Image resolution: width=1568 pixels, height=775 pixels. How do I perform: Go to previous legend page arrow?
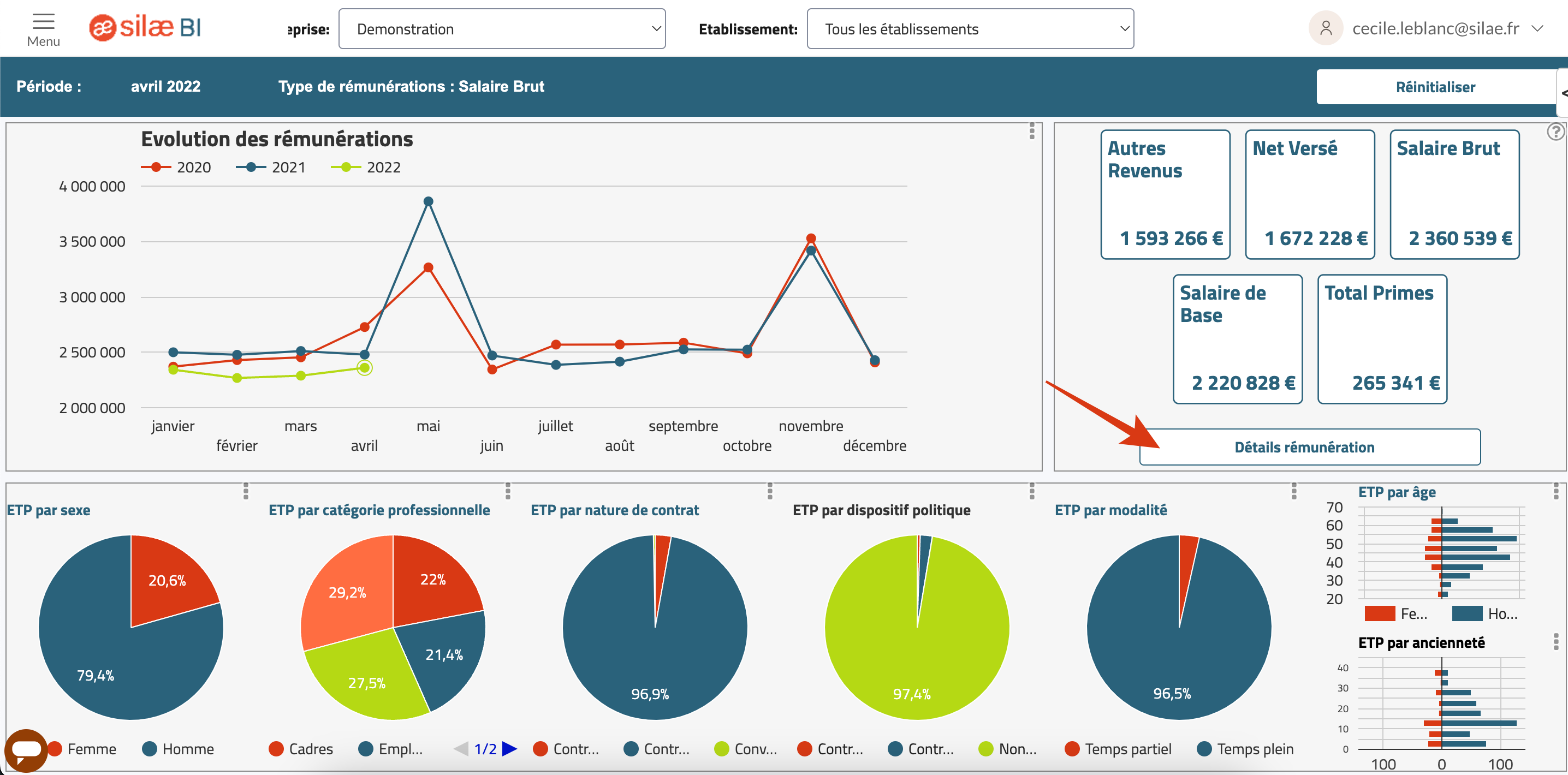[461, 749]
